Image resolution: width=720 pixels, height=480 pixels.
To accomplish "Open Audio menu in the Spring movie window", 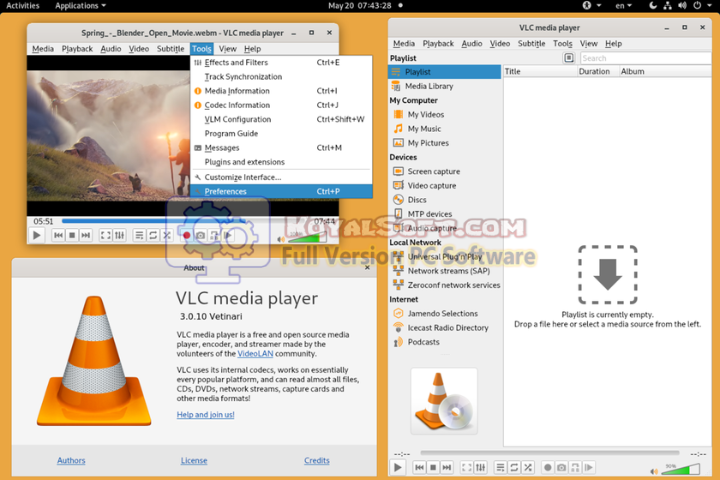I will point(111,49).
